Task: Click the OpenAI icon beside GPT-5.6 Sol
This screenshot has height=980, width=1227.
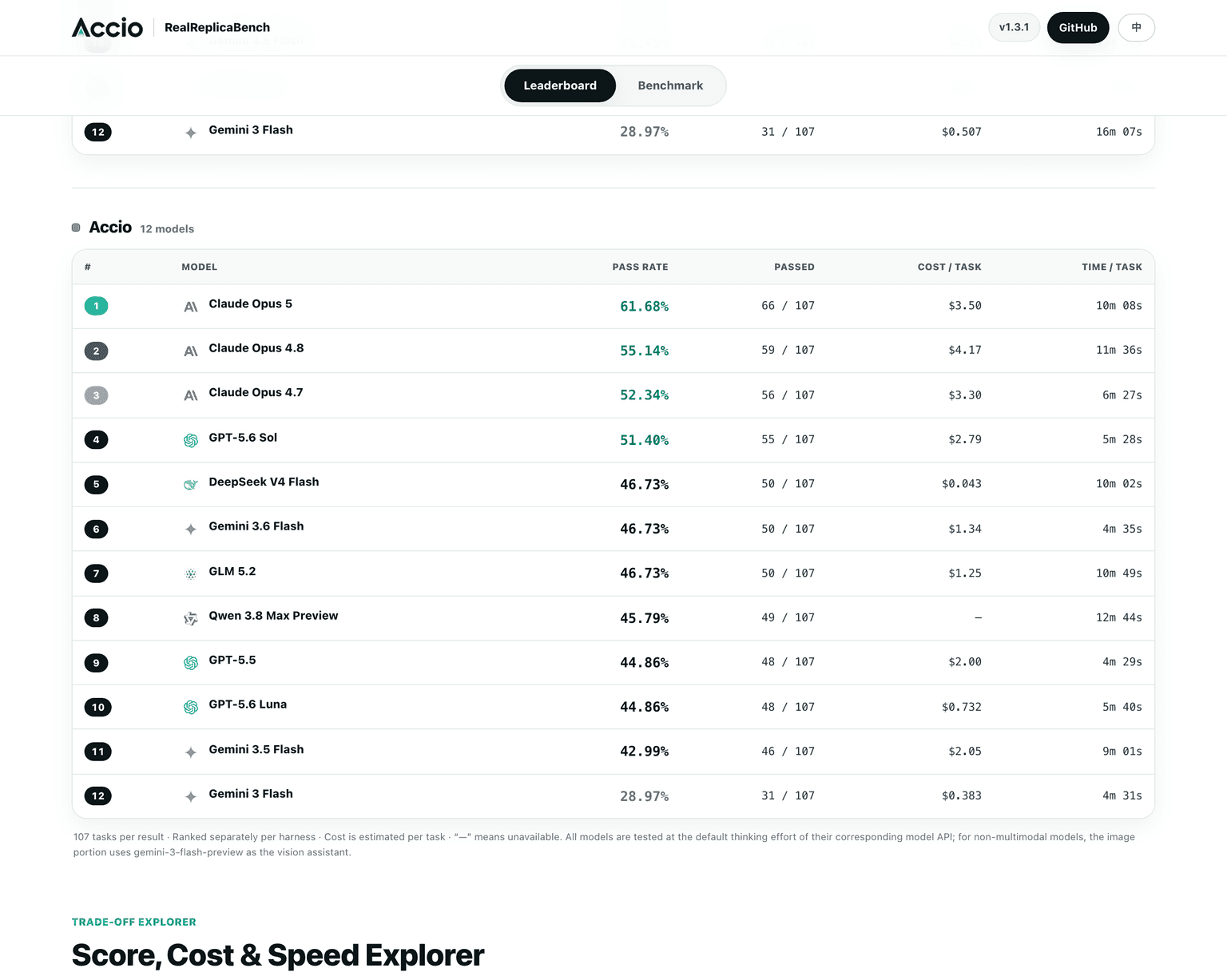Action: (191, 440)
